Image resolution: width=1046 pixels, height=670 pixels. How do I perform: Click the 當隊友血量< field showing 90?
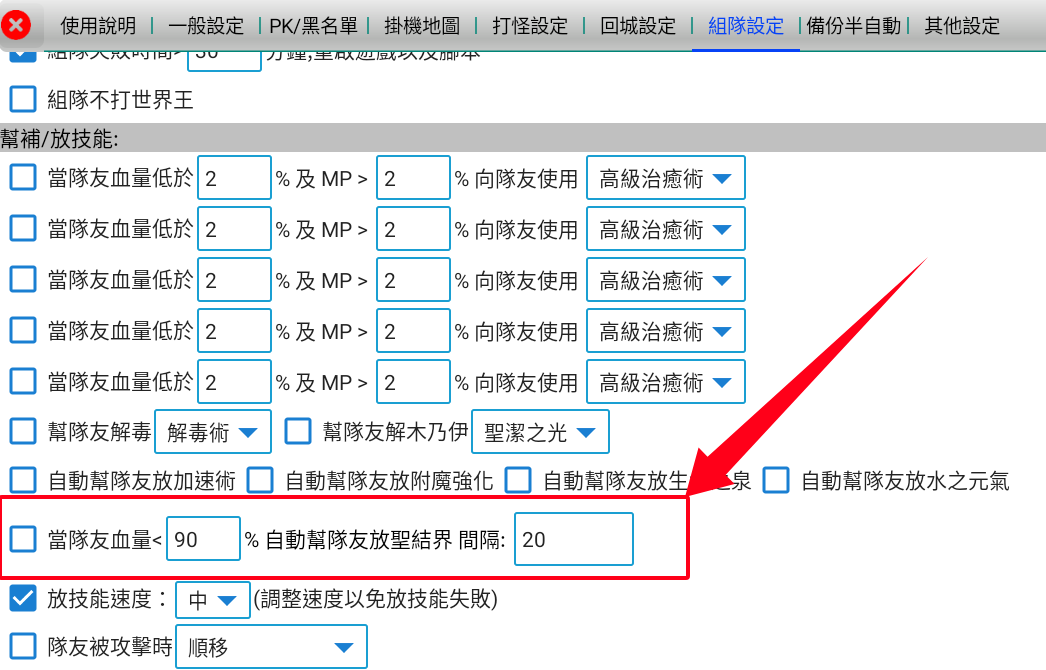[x=203, y=540]
